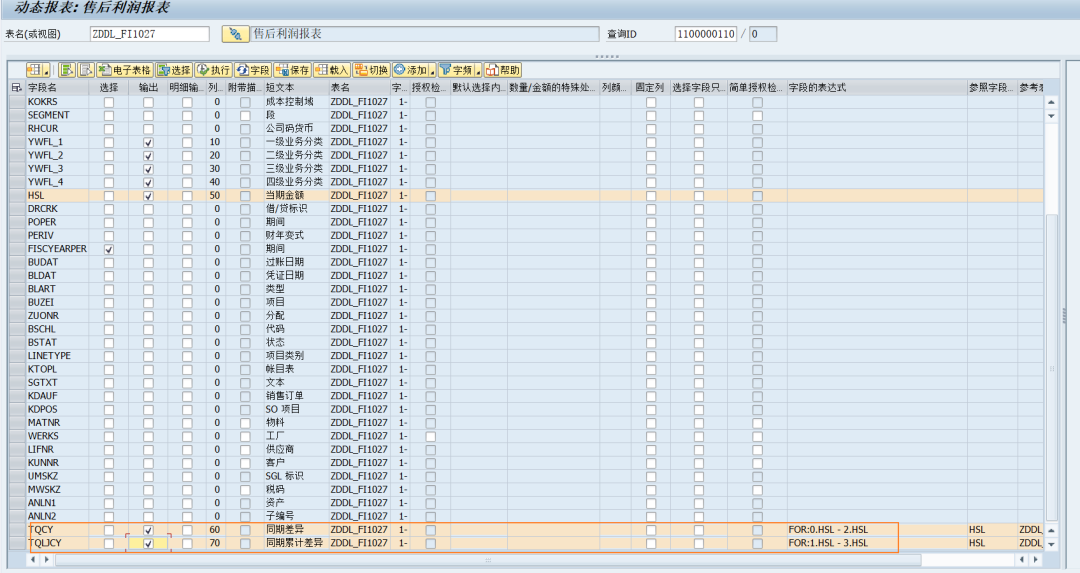
Task: Click field name LINETYPE
Action: click(x=49, y=356)
